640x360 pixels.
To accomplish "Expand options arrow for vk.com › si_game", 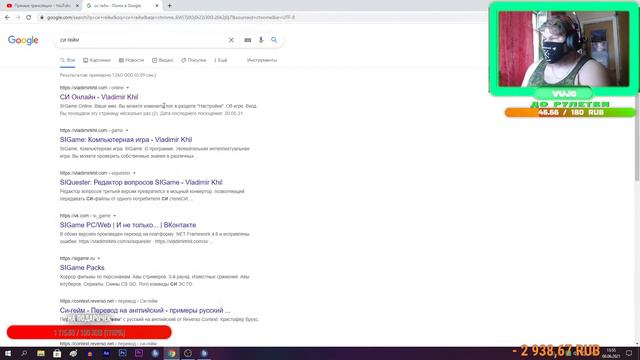I will (x=115, y=216).
